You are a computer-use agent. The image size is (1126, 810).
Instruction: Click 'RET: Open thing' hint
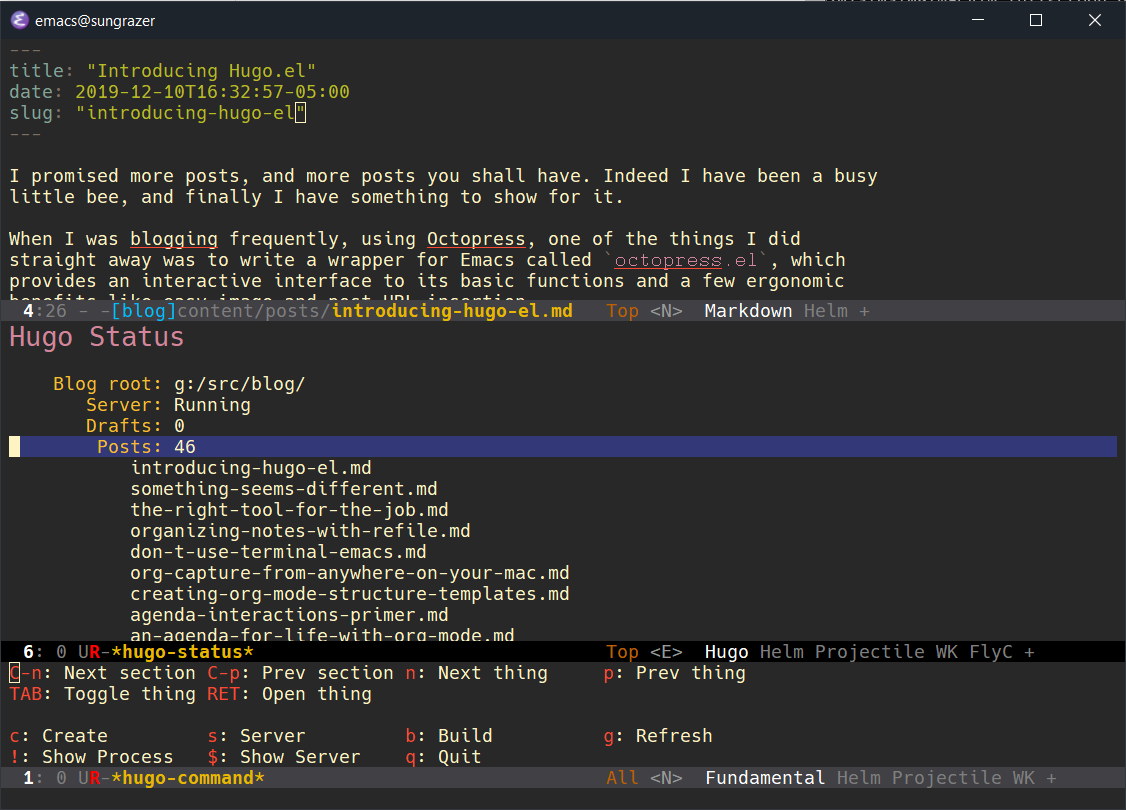tap(289, 694)
